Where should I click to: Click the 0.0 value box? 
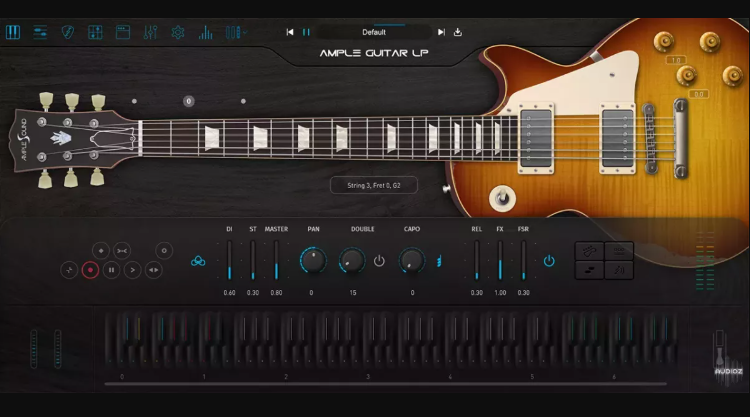[699, 94]
